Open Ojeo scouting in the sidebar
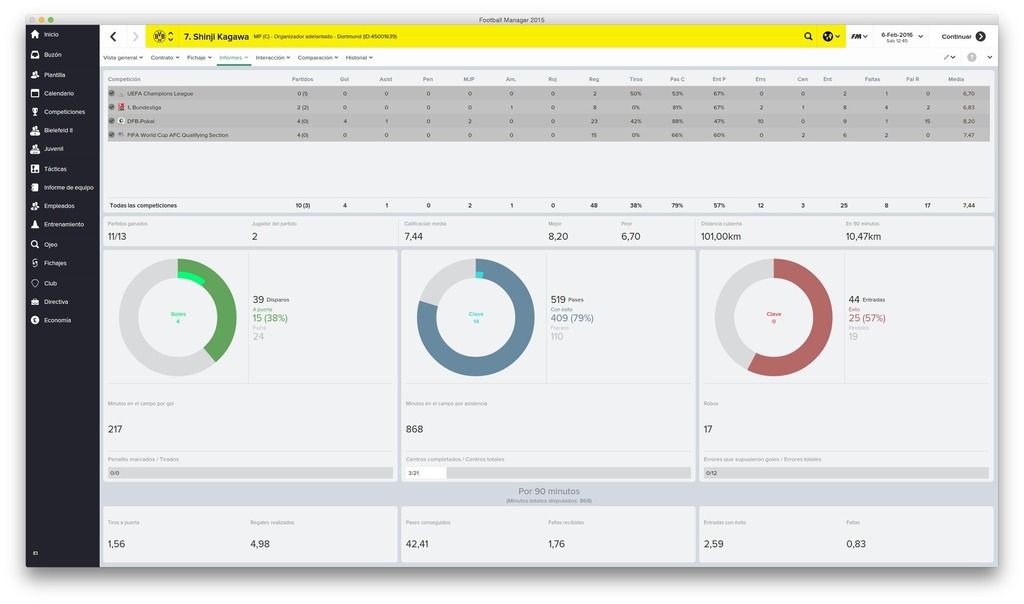The width and height of the screenshot is (1024, 604). click(x=44, y=244)
